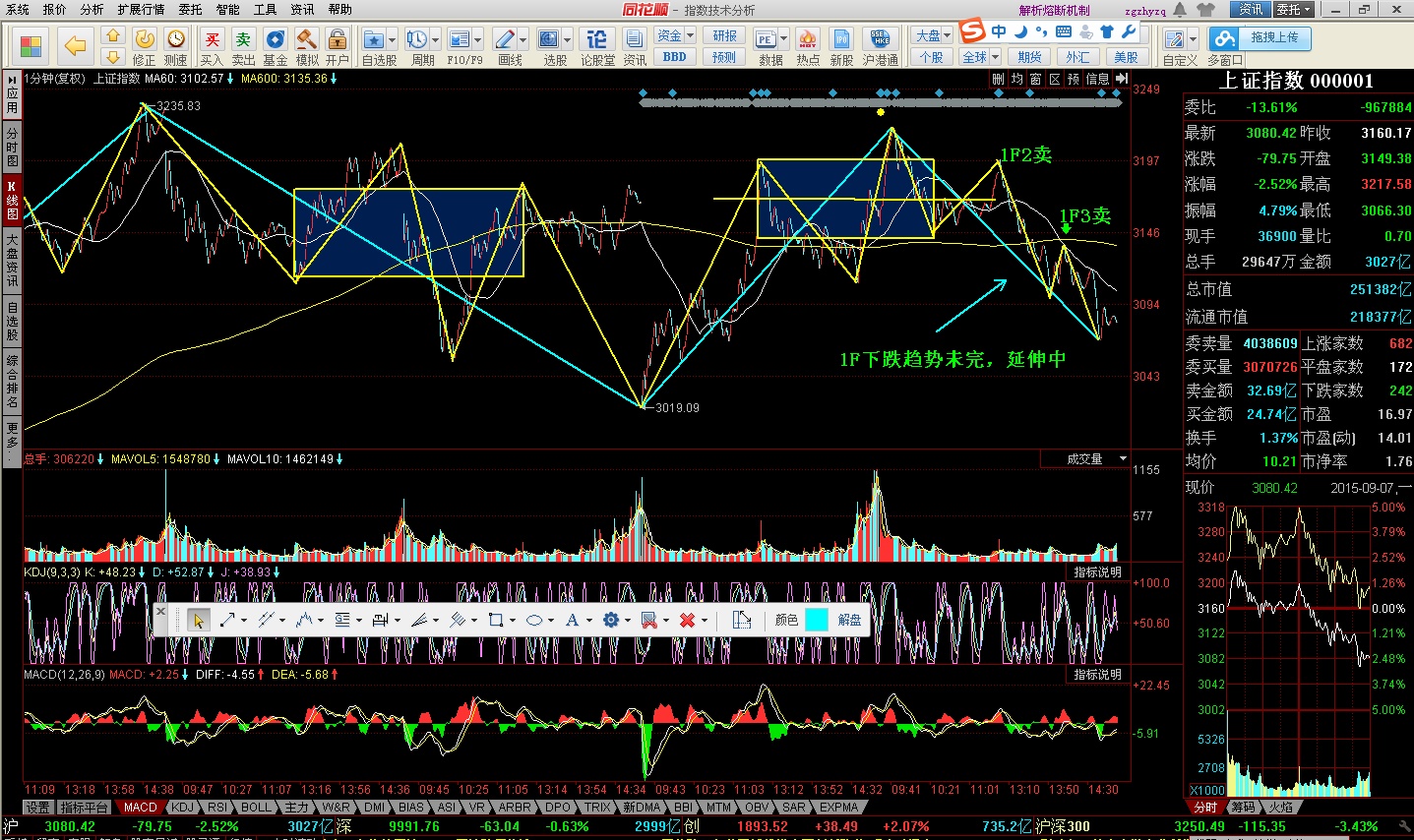This screenshot has height=840, width=1414.
Task: Click the BBD button
Action: coord(675,57)
